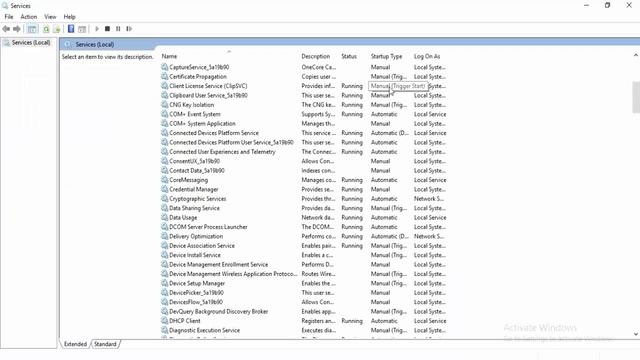The image size is (640, 360).
Task: Select Services (Local) in the console tree
Action: pyautogui.click(x=31, y=42)
